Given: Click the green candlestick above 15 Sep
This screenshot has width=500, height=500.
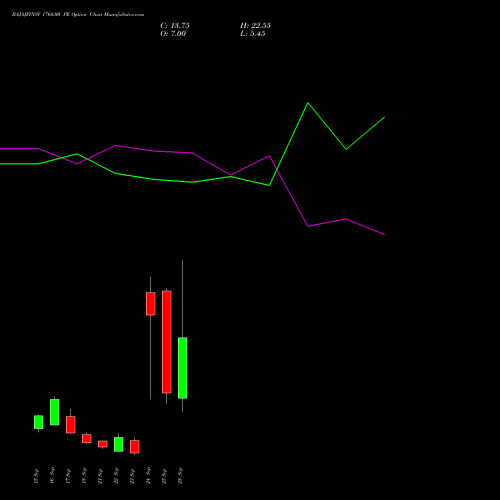Looking at the screenshot, I should click(x=39, y=422).
